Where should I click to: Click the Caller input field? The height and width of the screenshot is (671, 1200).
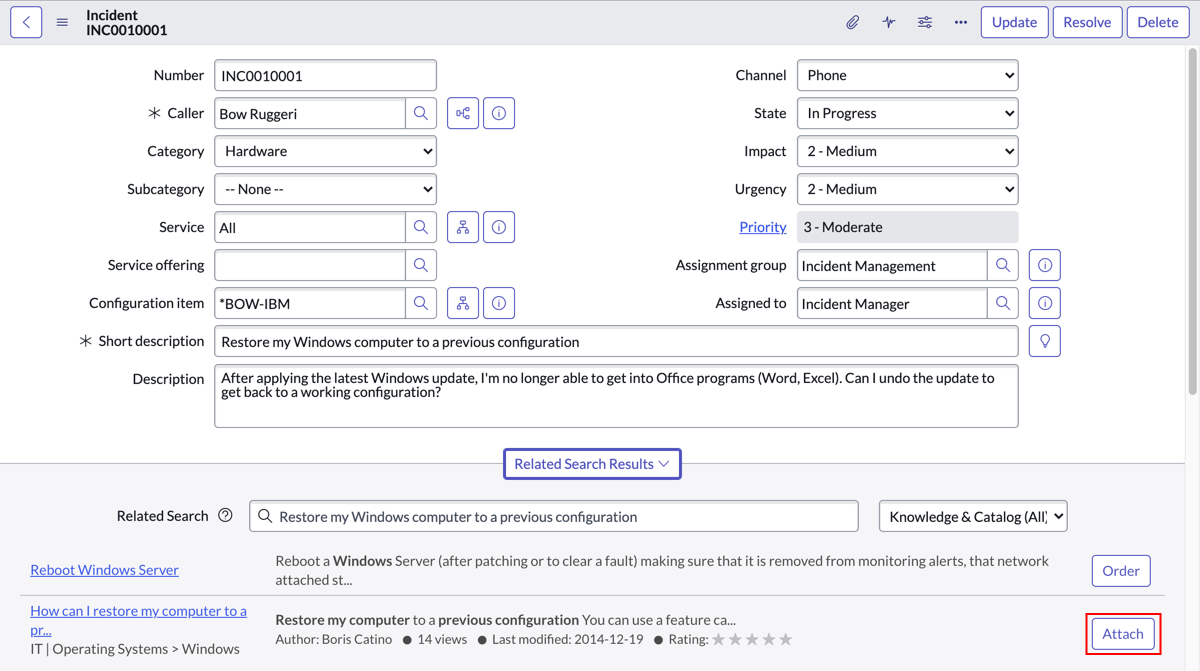[x=310, y=113]
